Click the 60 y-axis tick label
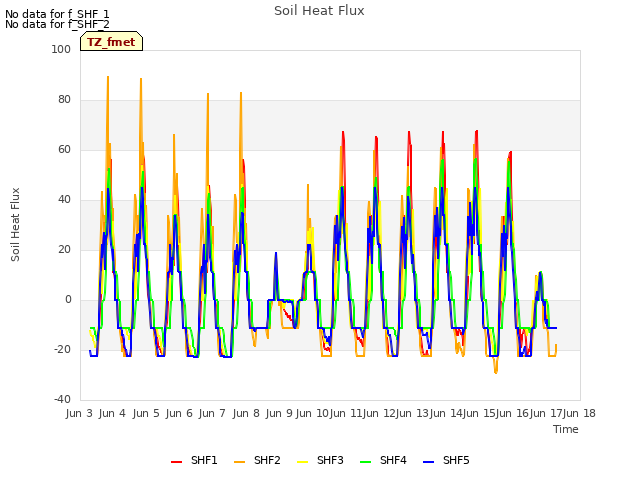Image resolution: width=640 pixels, height=480 pixels. [64, 149]
